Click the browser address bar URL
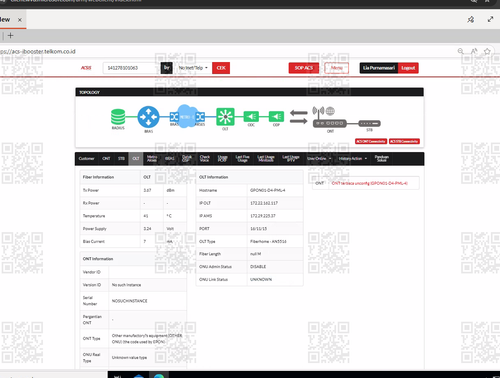The image size is (500, 378). 38,51
